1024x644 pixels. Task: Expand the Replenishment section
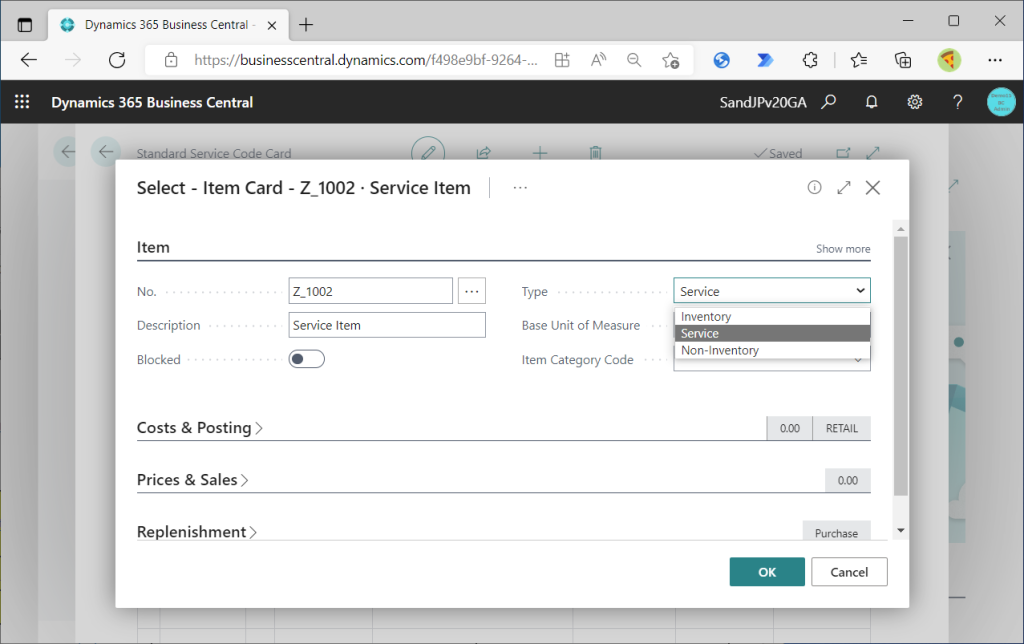(197, 532)
